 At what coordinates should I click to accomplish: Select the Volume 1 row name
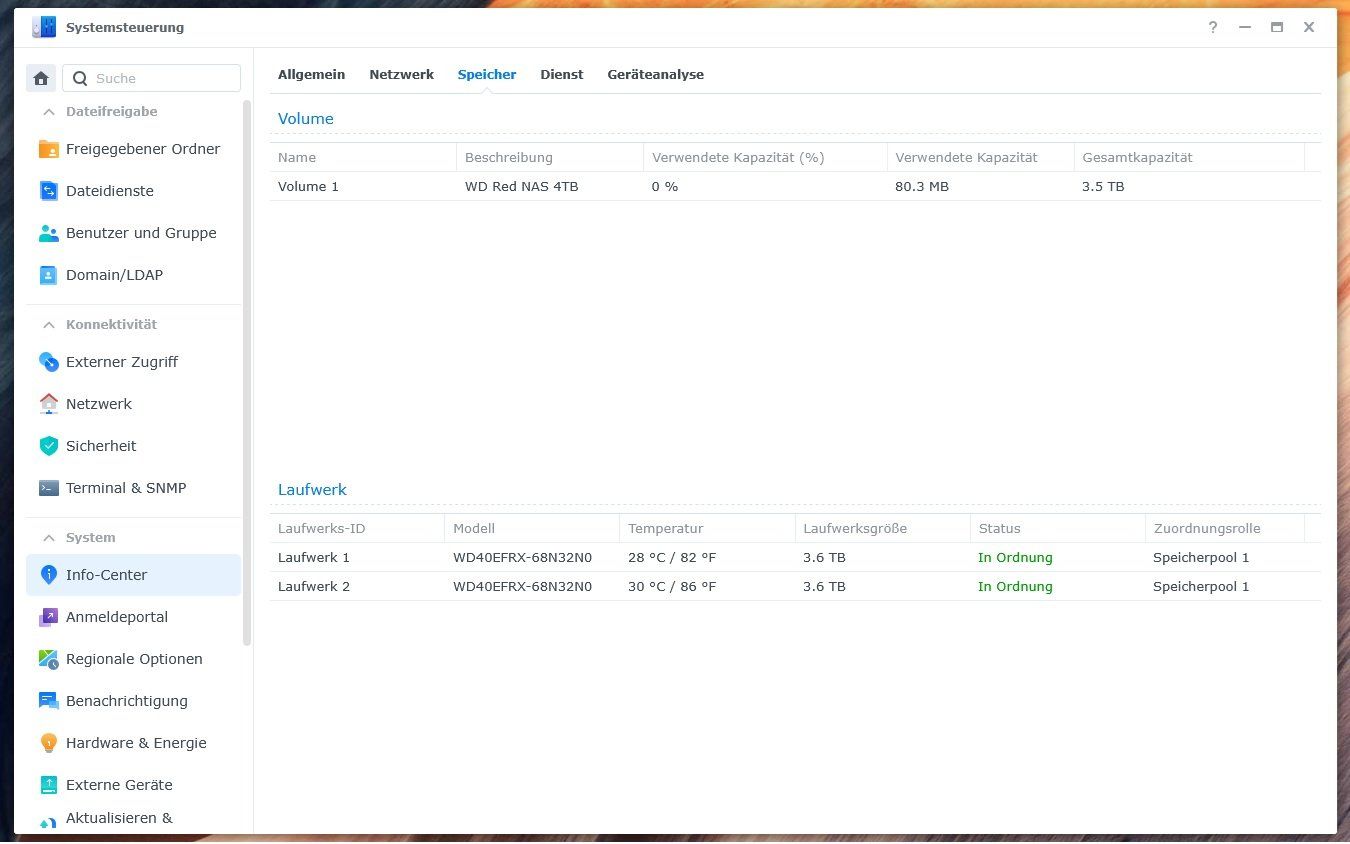[x=308, y=187]
